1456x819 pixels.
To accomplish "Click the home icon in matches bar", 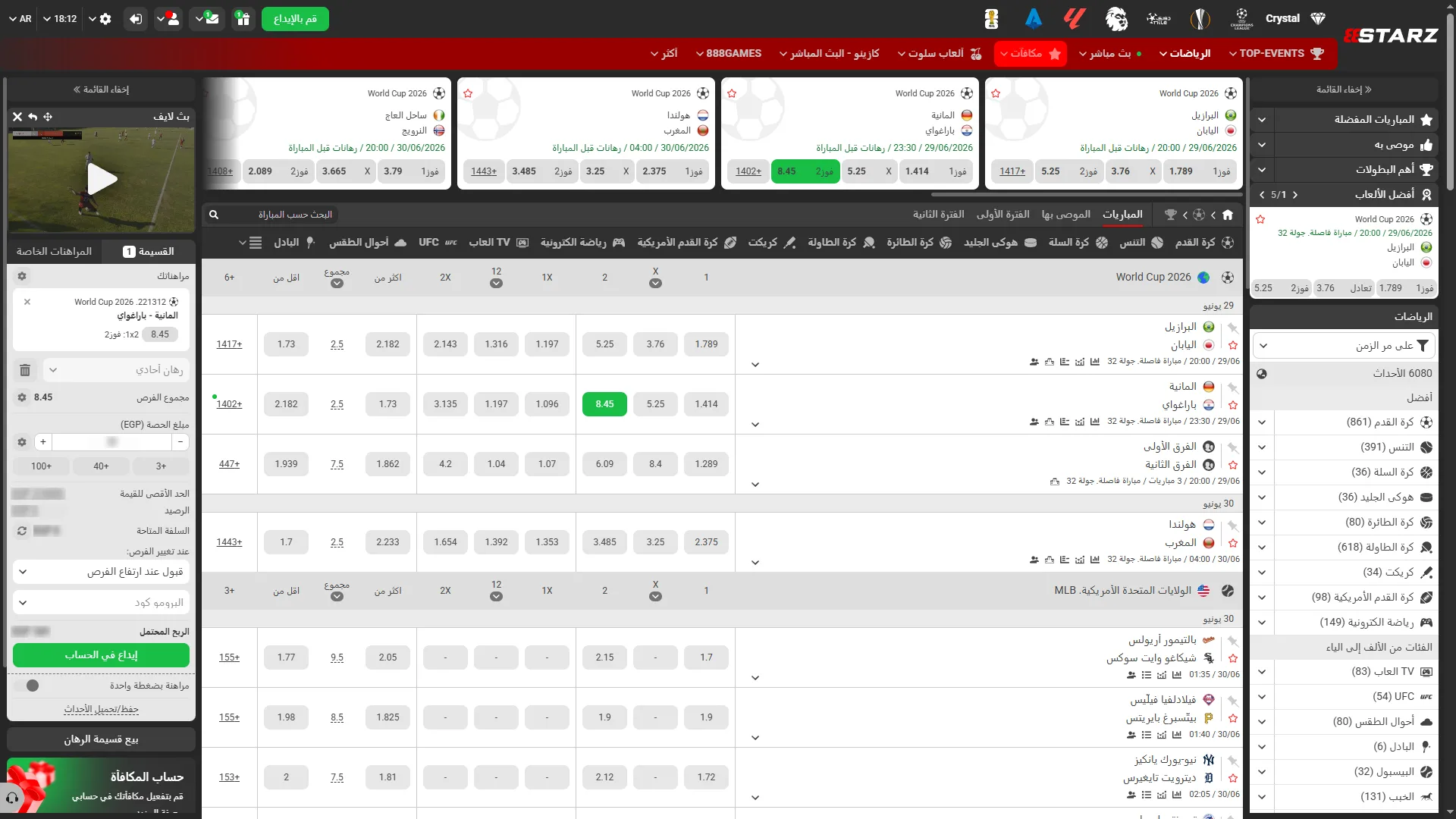I will tap(1228, 215).
